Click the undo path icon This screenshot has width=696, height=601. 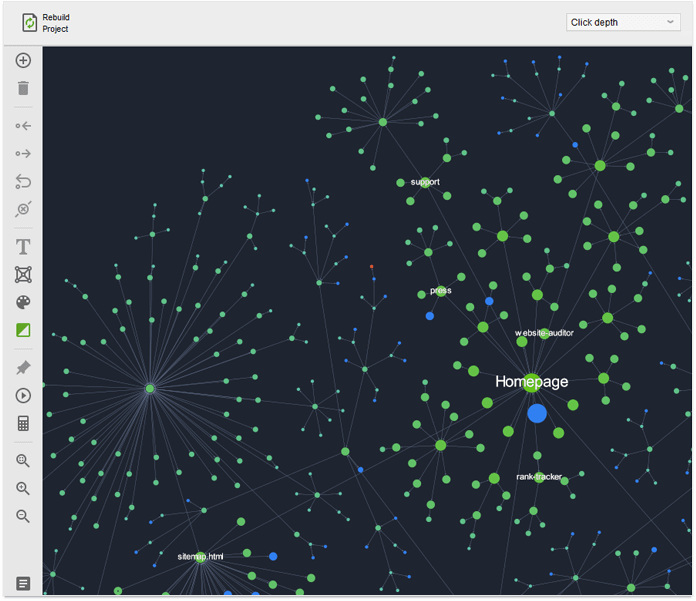click(x=23, y=181)
